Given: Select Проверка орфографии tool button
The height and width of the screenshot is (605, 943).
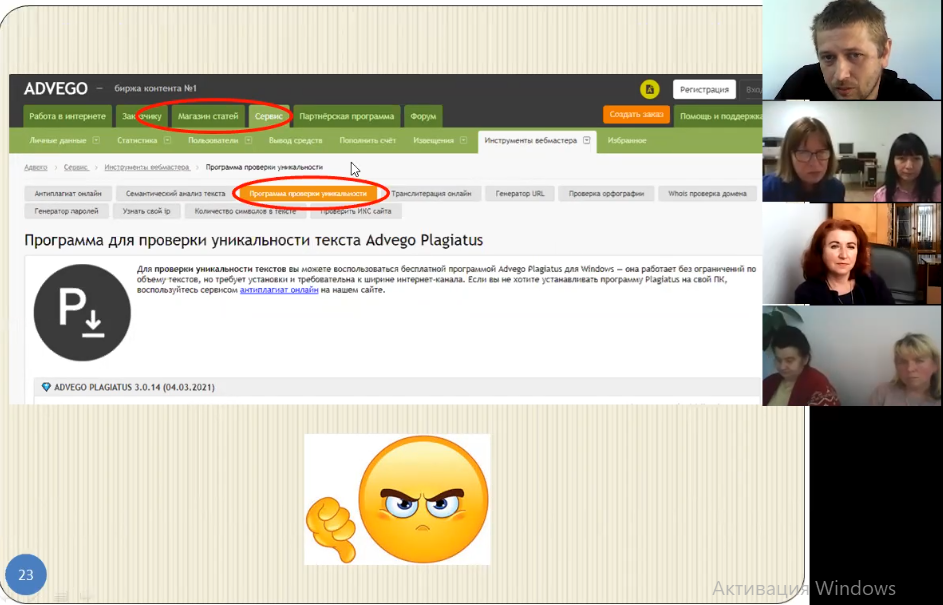Looking at the screenshot, I should (606, 194).
